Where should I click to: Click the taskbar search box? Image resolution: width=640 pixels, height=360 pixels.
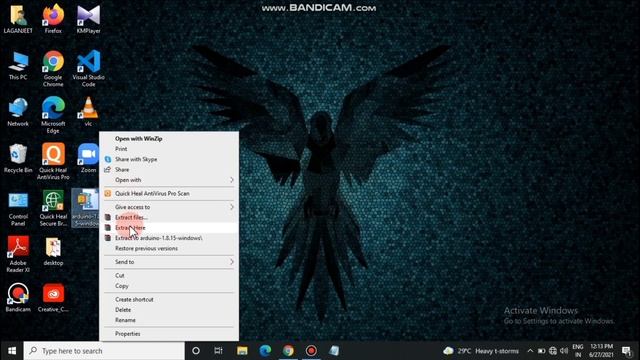pos(104,351)
